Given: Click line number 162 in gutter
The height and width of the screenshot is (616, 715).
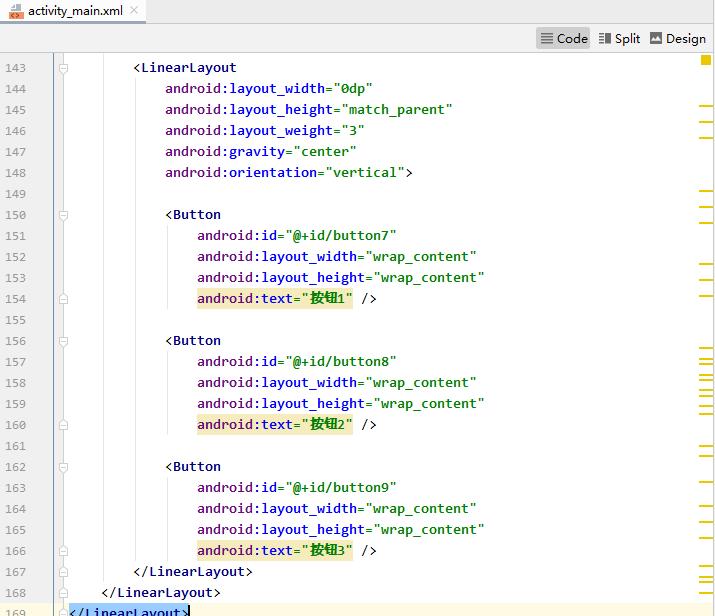Looking at the screenshot, I should tap(16, 467).
